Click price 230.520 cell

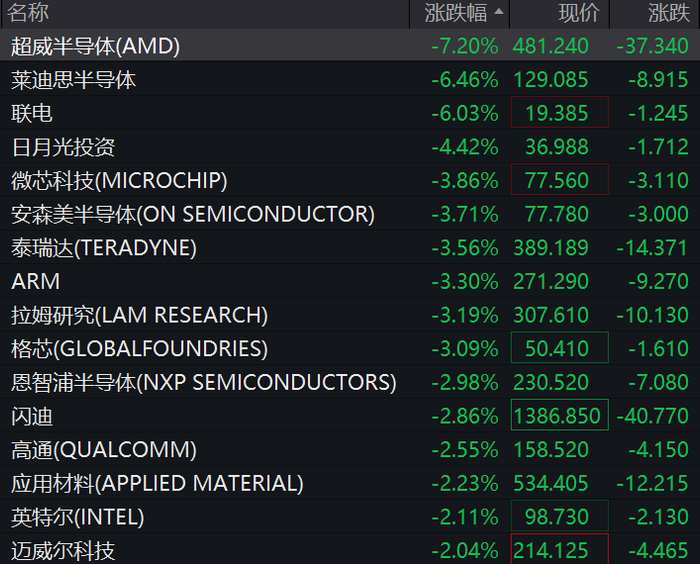[550, 382]
